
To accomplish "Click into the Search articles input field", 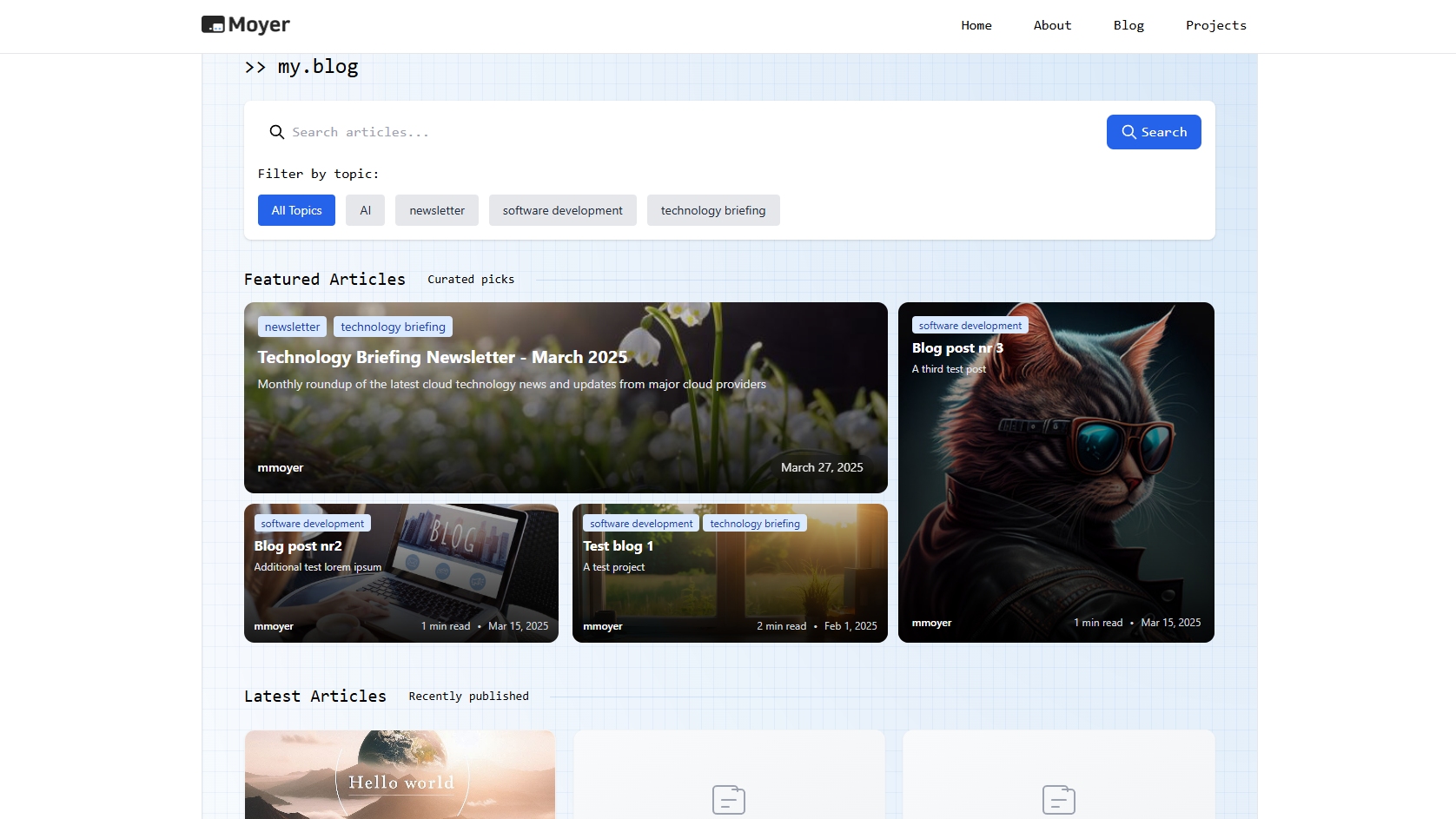I will [678, 132].
